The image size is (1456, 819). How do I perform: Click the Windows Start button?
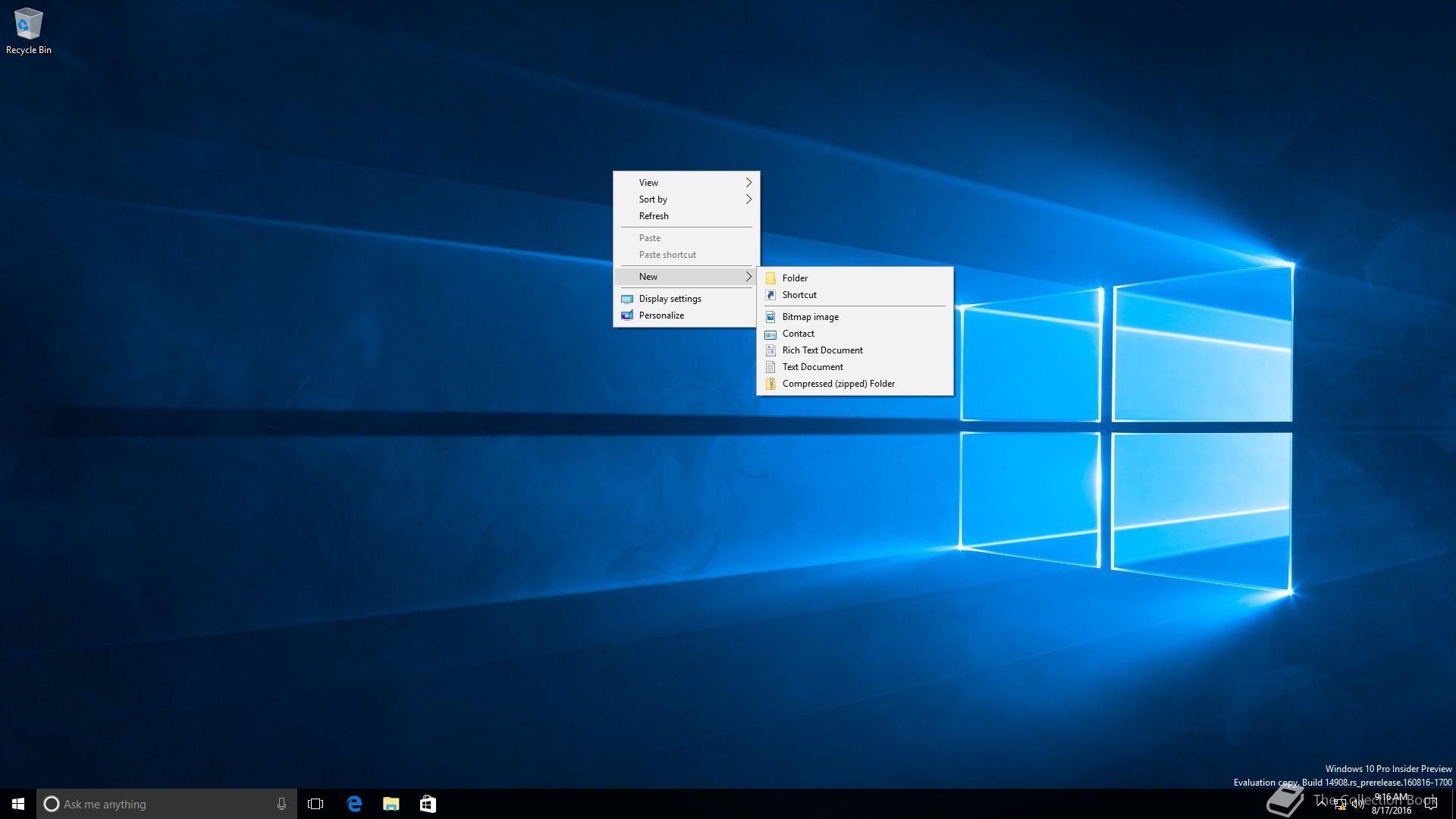(x=18, y=804)
